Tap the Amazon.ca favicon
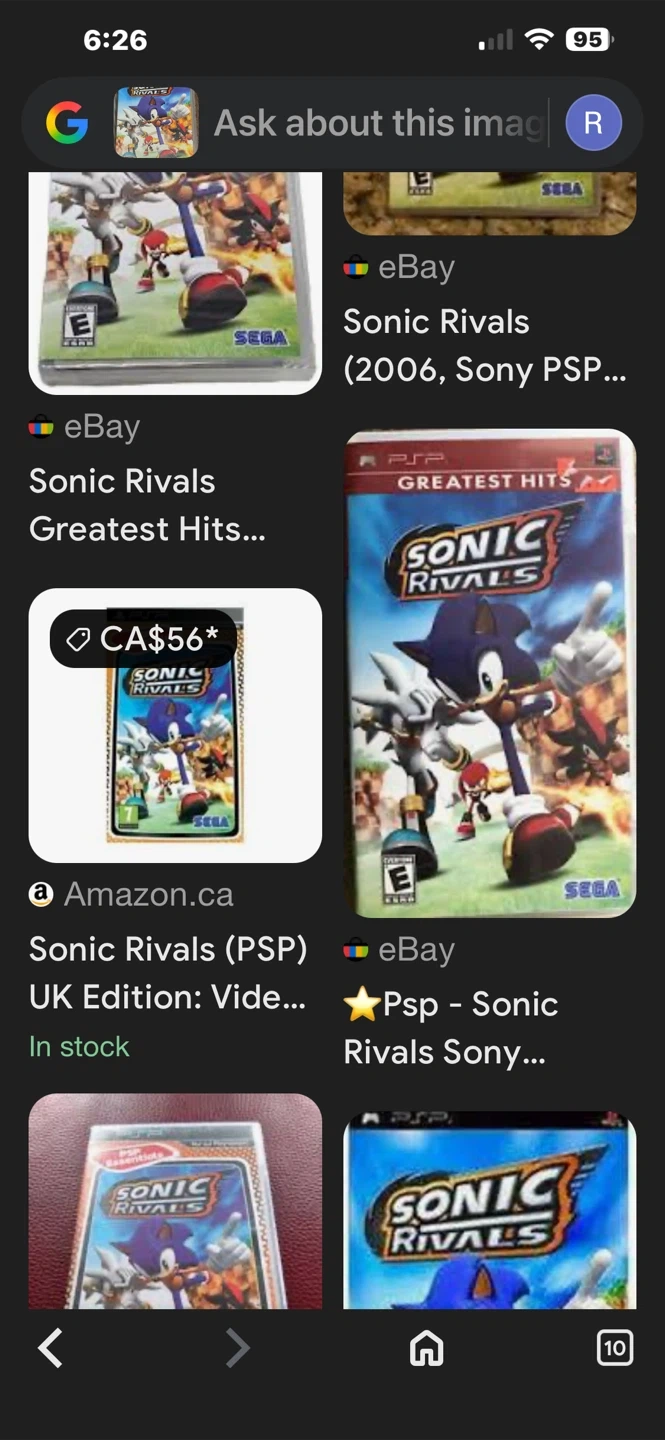 [x=41, y=894]
